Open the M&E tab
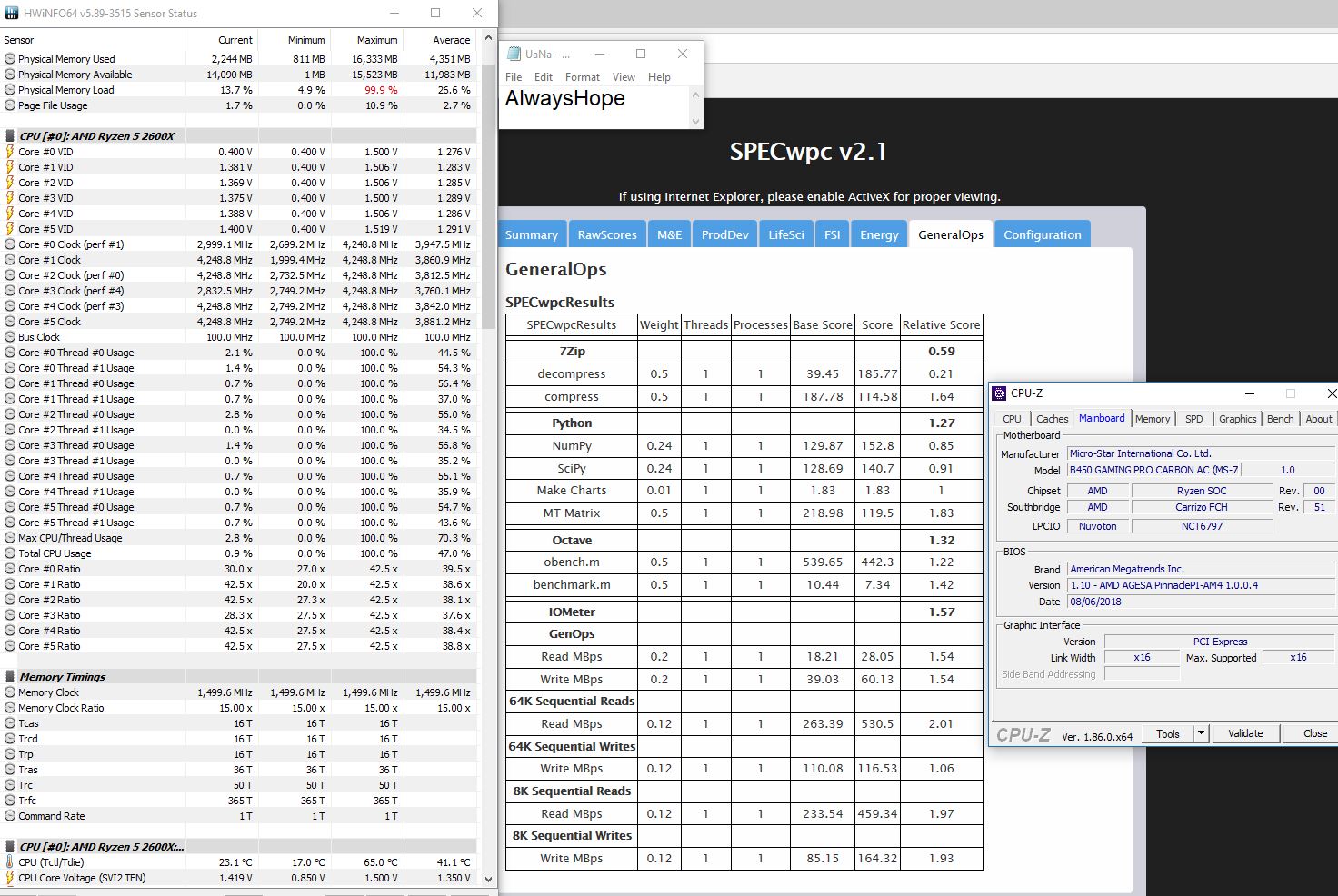 click(x=669, y=234)
